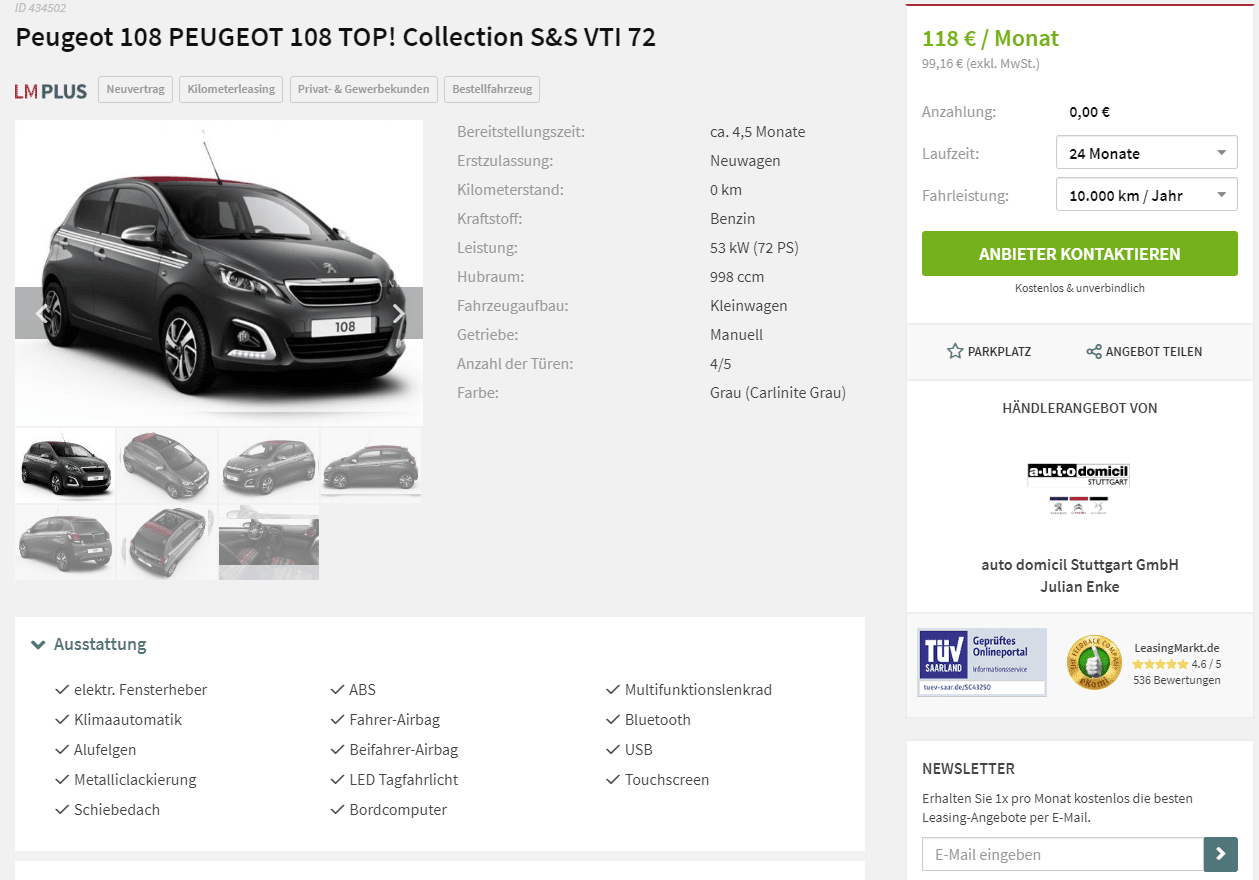Click the E-Mail eingeben newsletter field
Viewport: 1259px width, 880px height.
point(1063,854)
